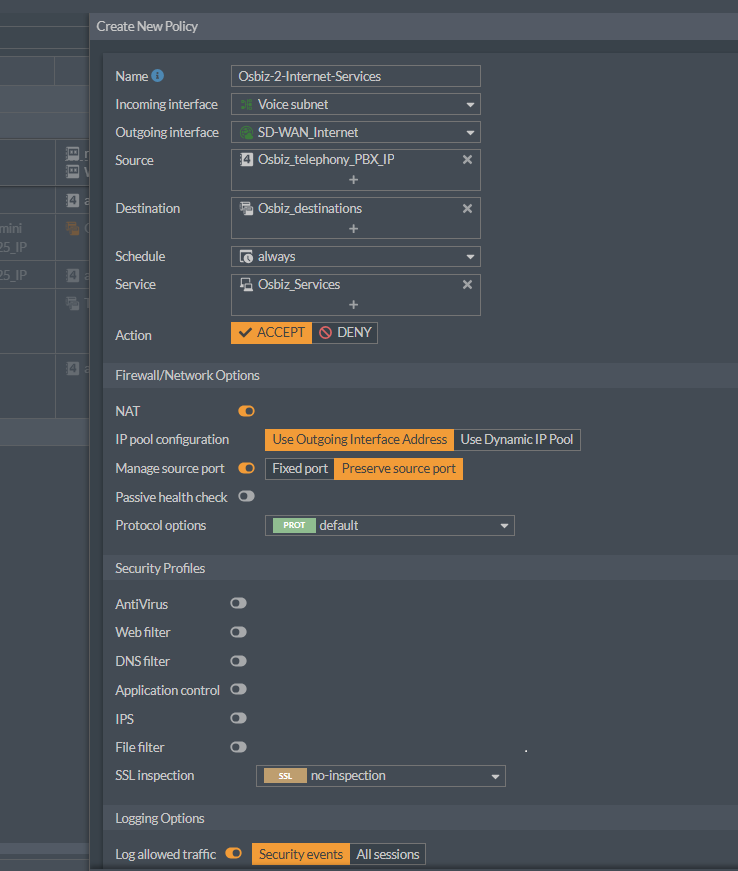This screenshot has width=738, height=871.
Task: Open the Incoming interface dropdown
Action: pos(355,104)
